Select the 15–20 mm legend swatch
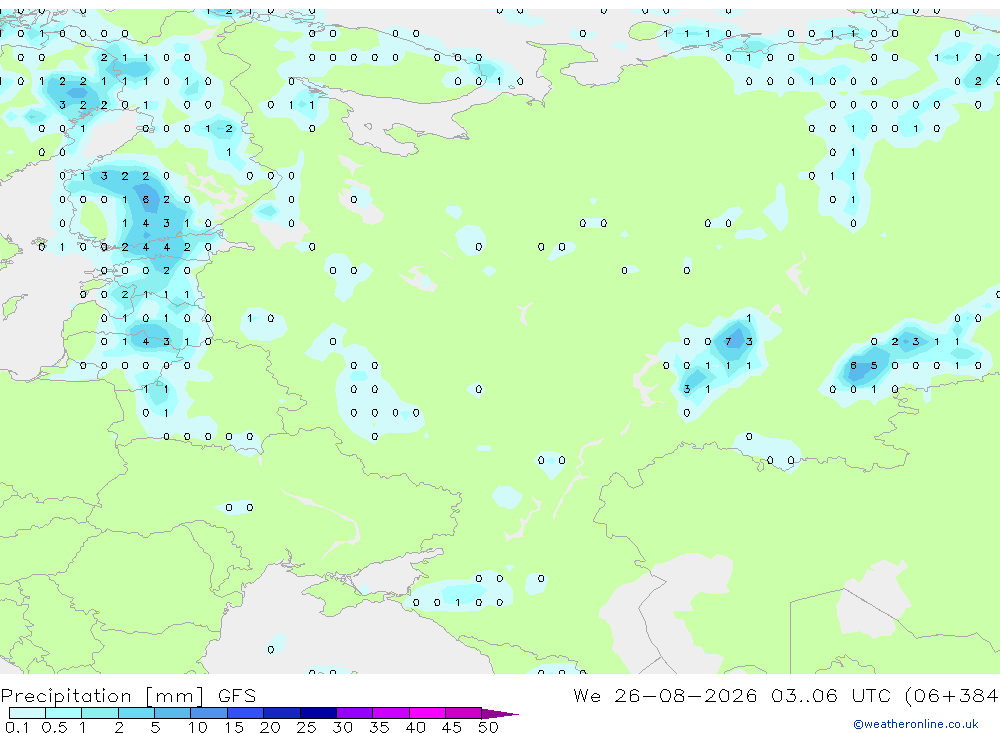The height and width of the screenshot is (733, 1000). point(246,713)
